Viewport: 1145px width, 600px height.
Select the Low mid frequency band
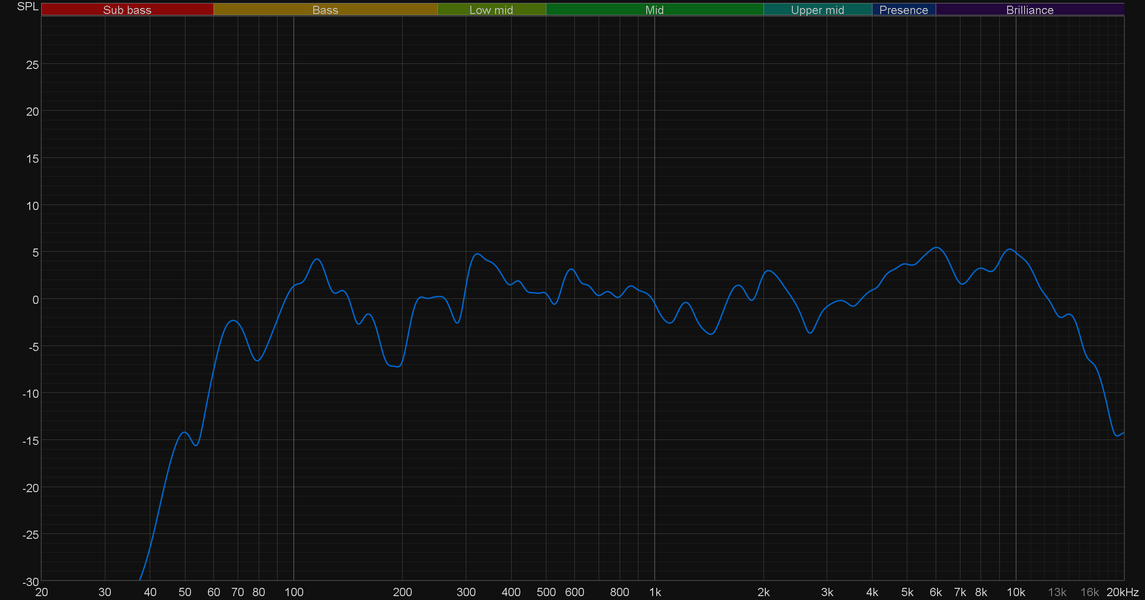point(491,9)
